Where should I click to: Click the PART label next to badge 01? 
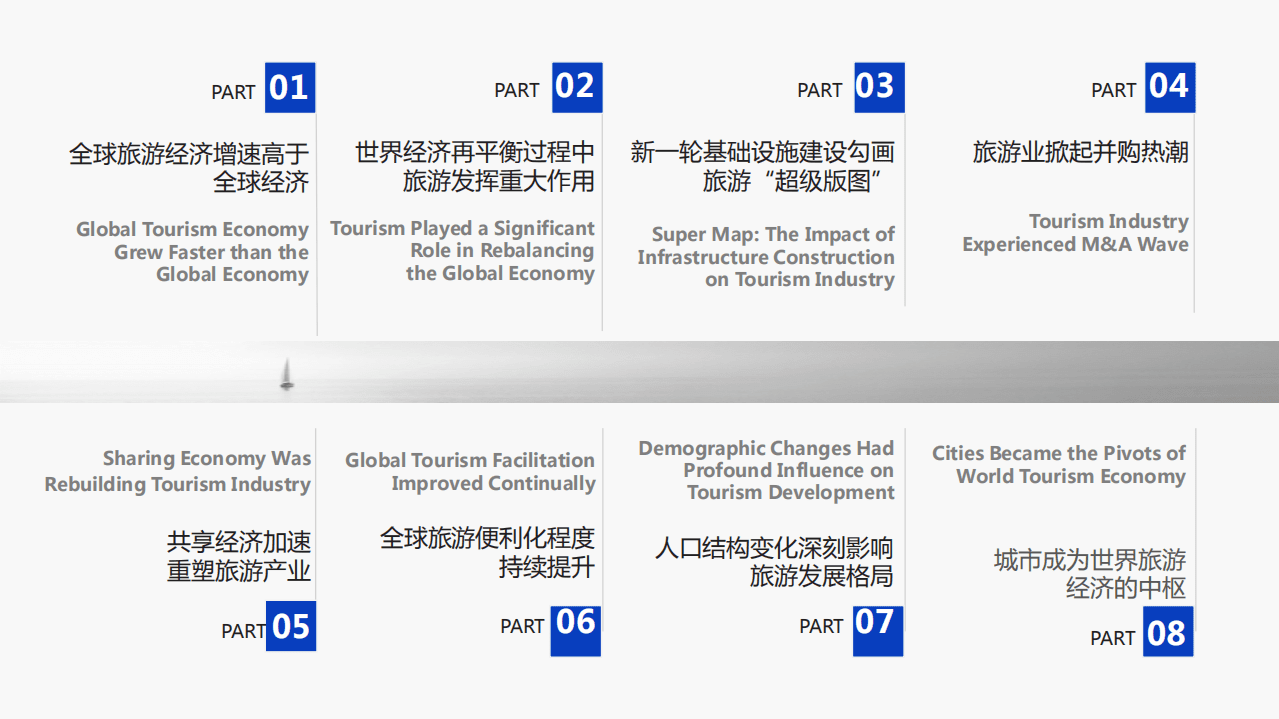(233, 91)
